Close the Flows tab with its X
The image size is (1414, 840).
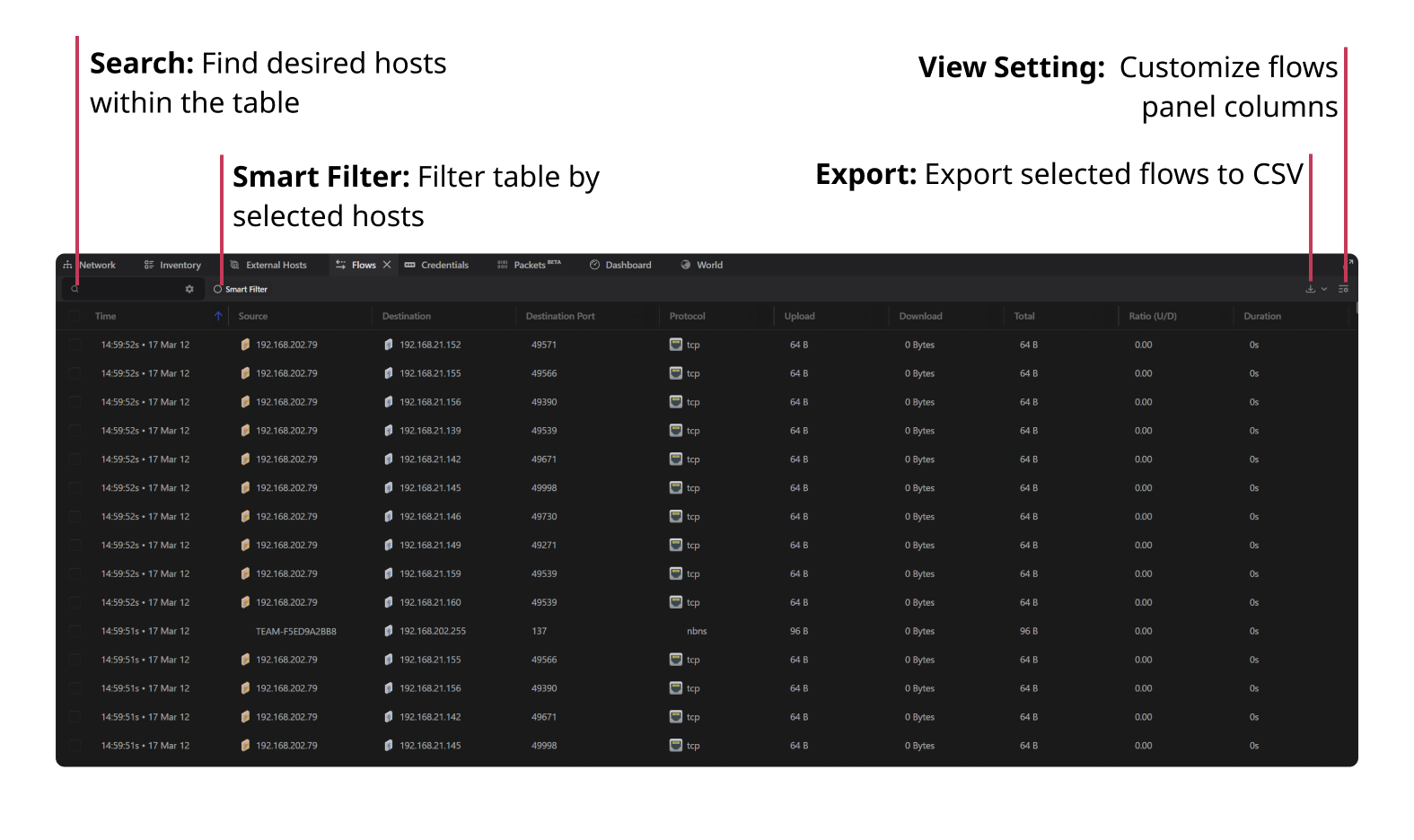tap(387, 265)
